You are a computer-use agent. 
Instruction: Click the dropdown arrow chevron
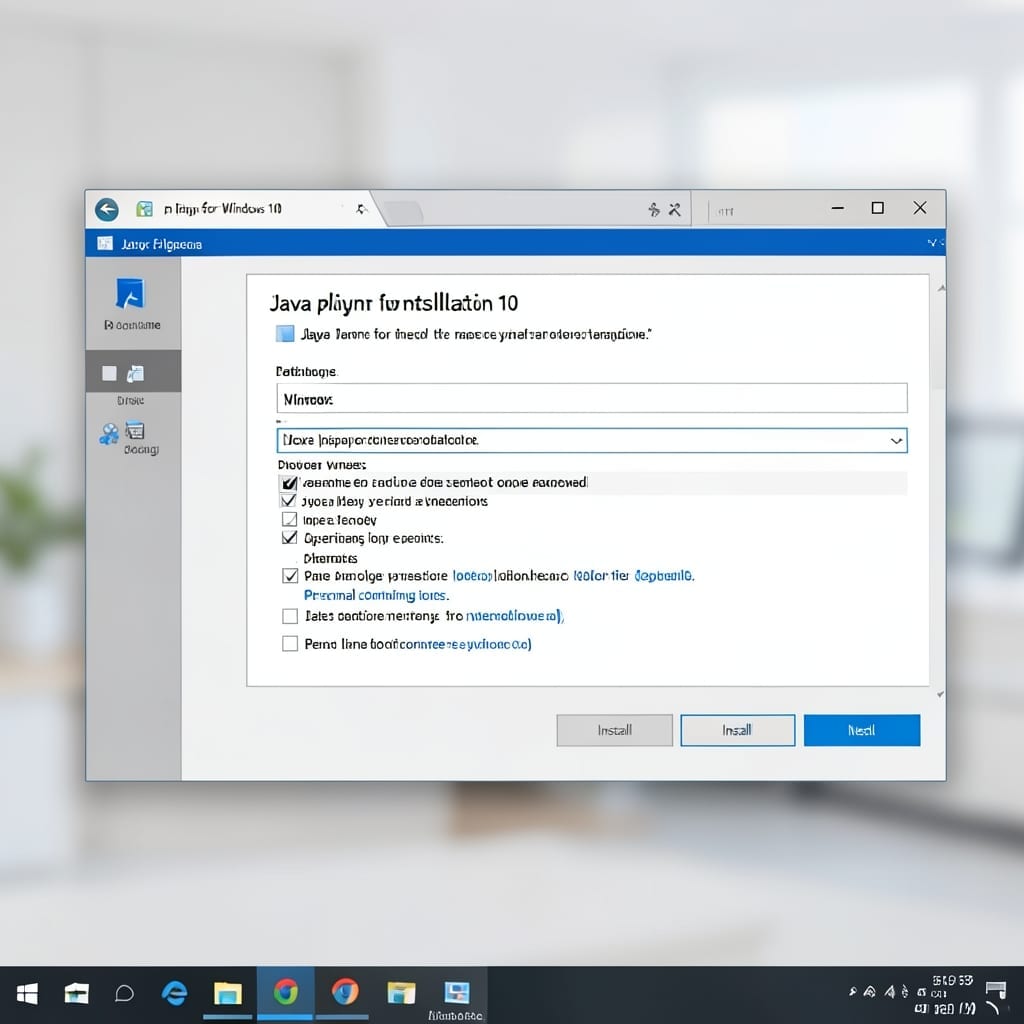point(896,441)
